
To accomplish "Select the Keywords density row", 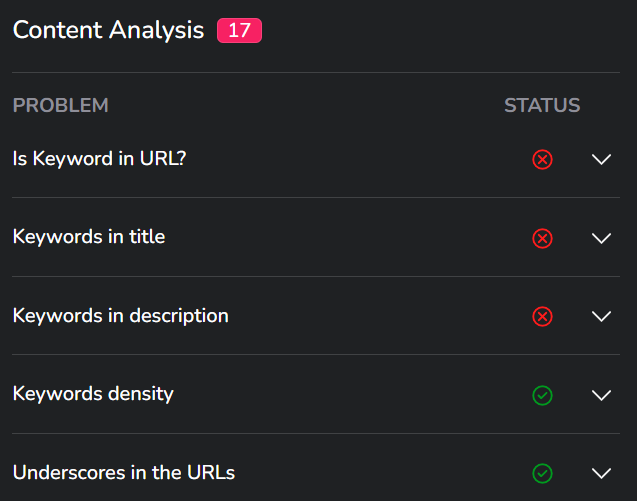I will pos(316,394).
